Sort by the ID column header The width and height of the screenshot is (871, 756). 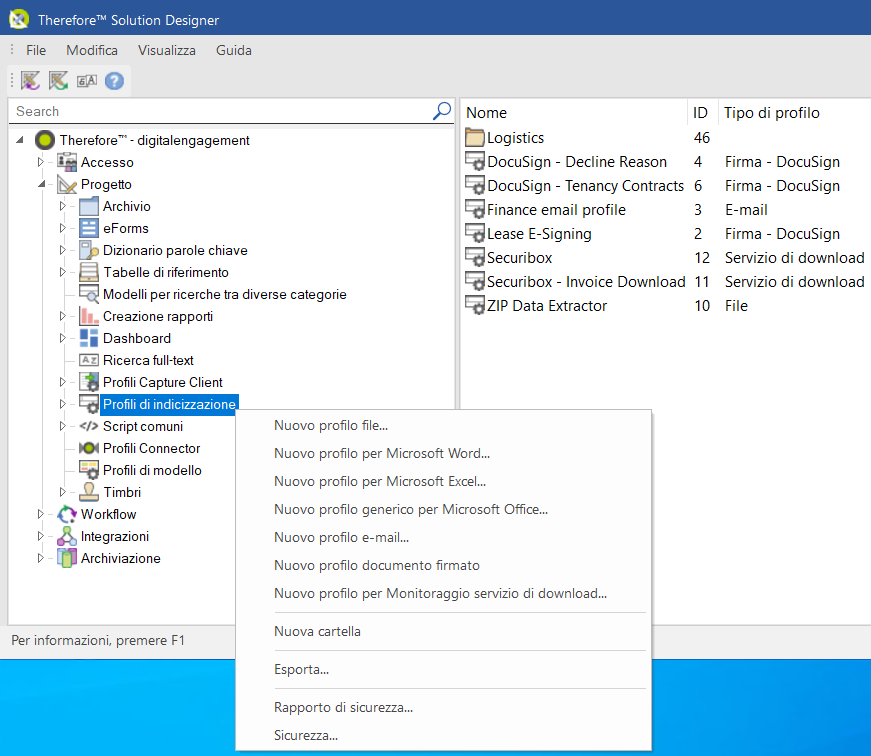[703, 113]
